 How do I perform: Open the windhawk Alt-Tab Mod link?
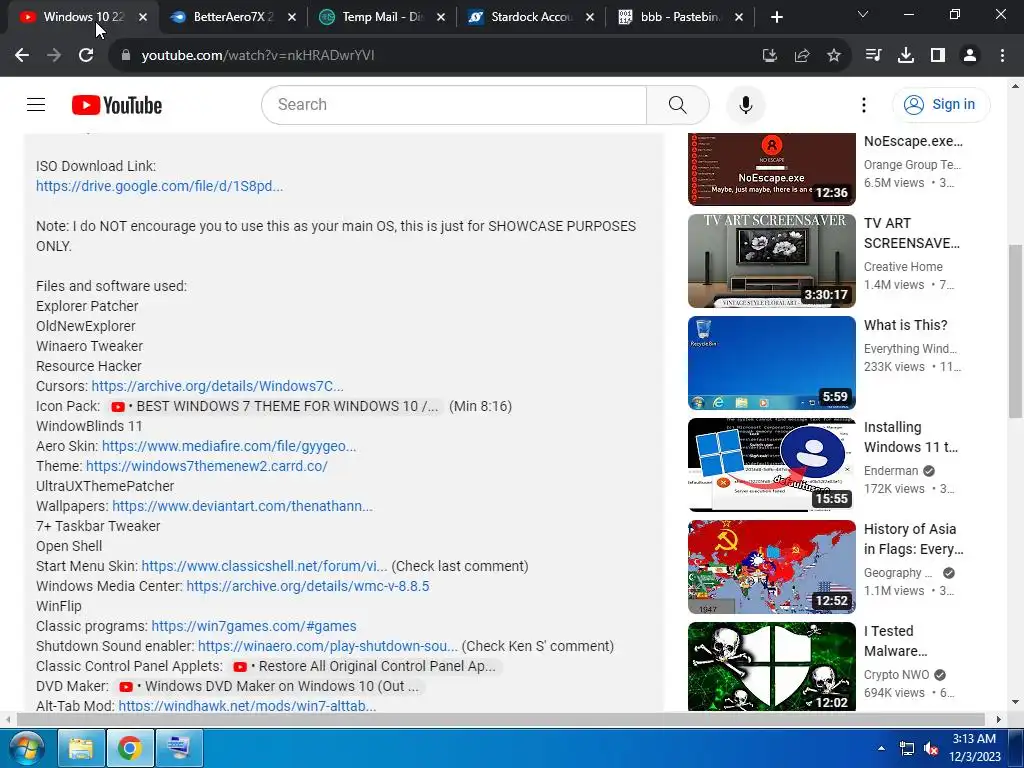(247, 706)
